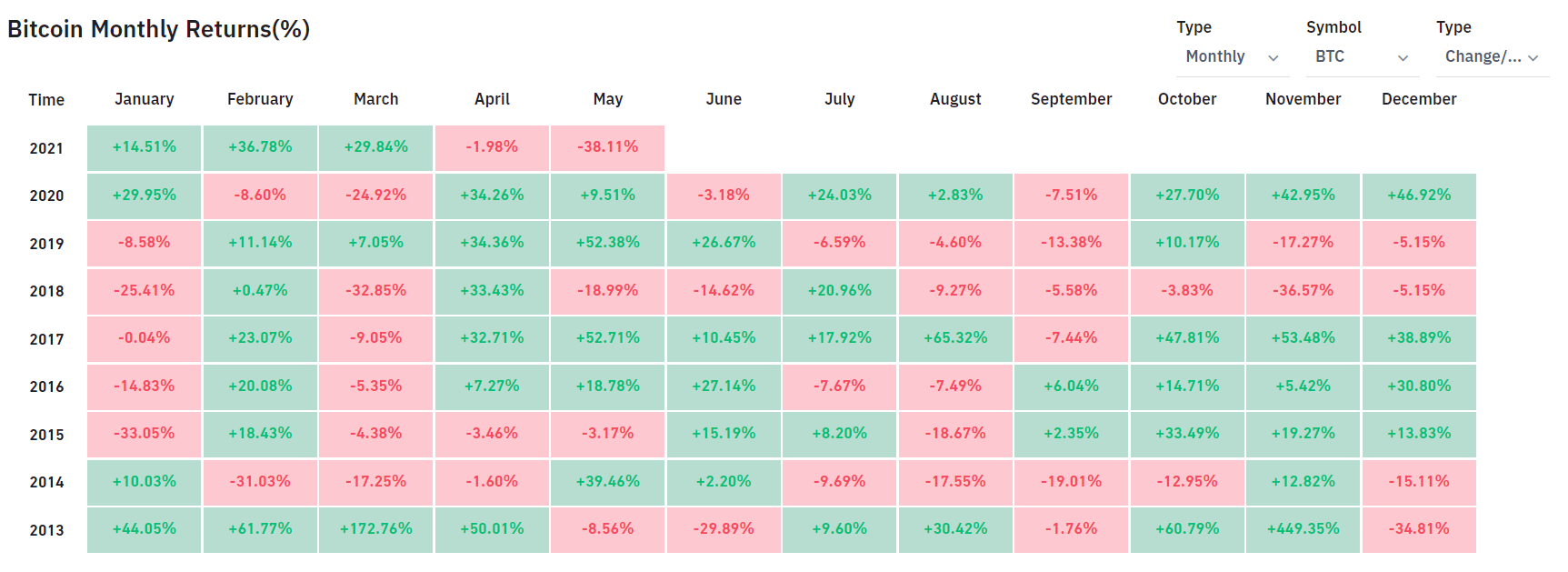
Task: Select the 2021 row label
Action: [x=46, y=148]
